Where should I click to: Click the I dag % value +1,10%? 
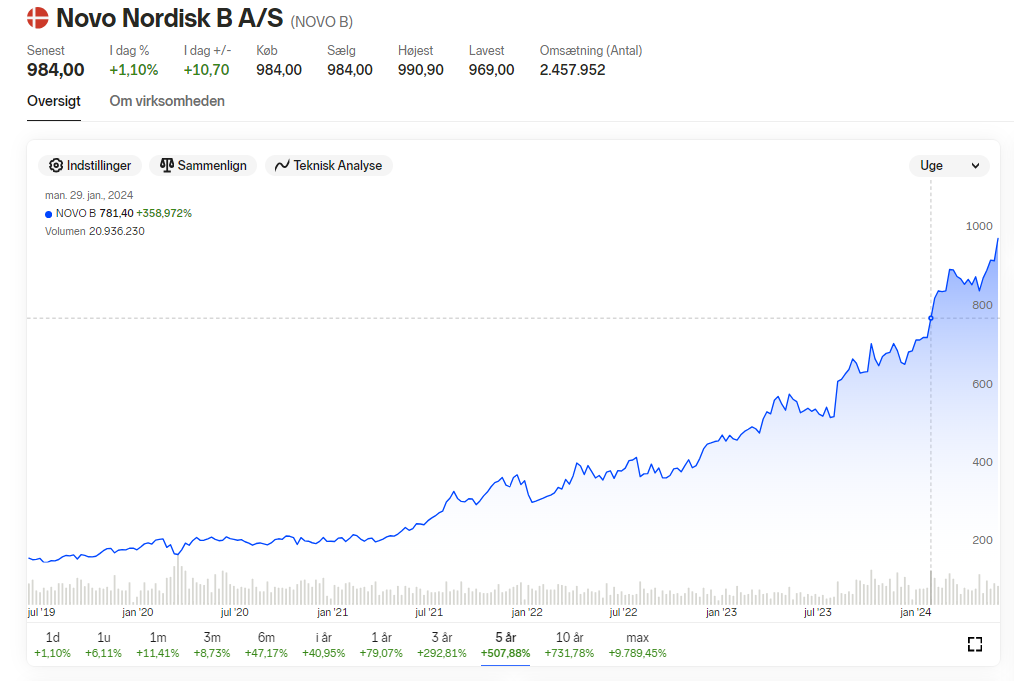pyautogui.click(x=133, y=70)
